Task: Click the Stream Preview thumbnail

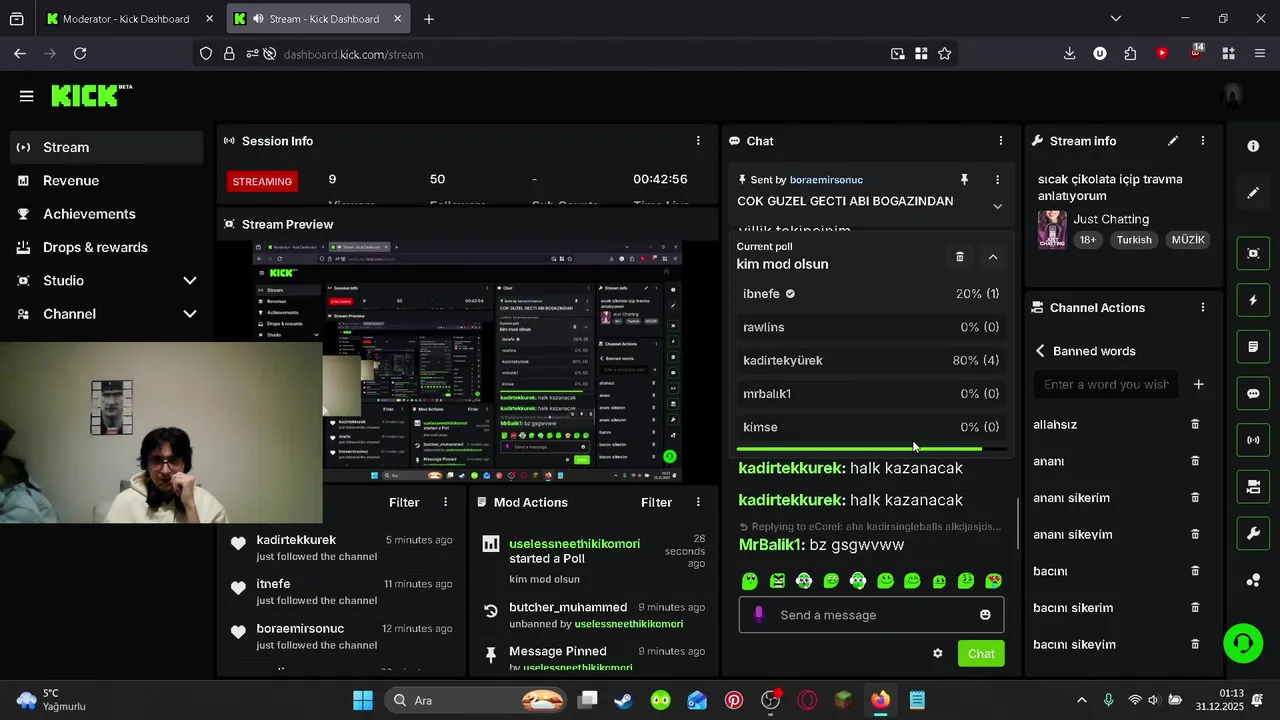Action: pos(467,362)
